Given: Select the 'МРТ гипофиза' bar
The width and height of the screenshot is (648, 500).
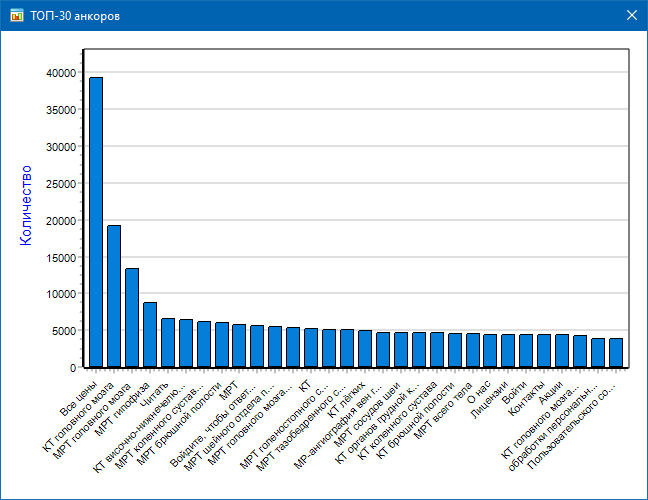Looking at the screenshot, I should click(150, 335).
